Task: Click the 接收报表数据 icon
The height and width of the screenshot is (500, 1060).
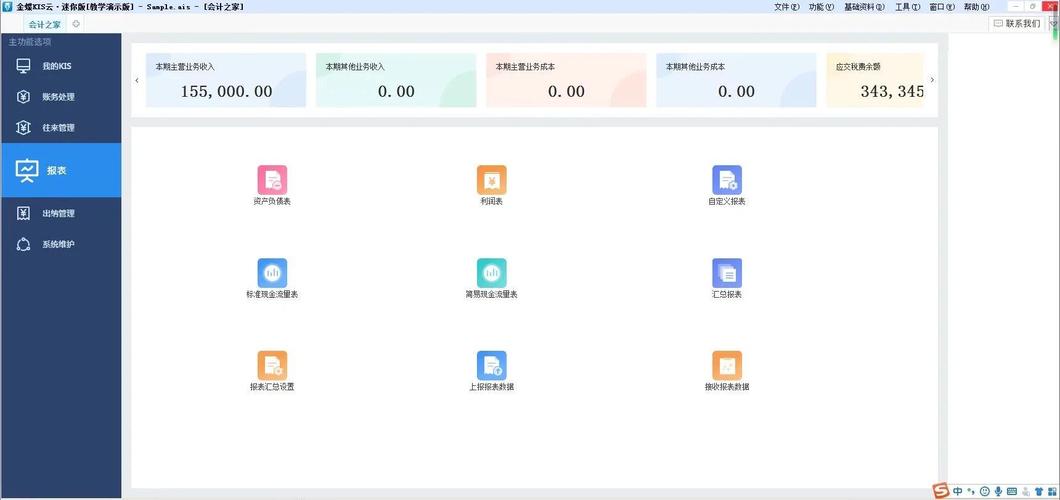Action: [x=726, y=365]
